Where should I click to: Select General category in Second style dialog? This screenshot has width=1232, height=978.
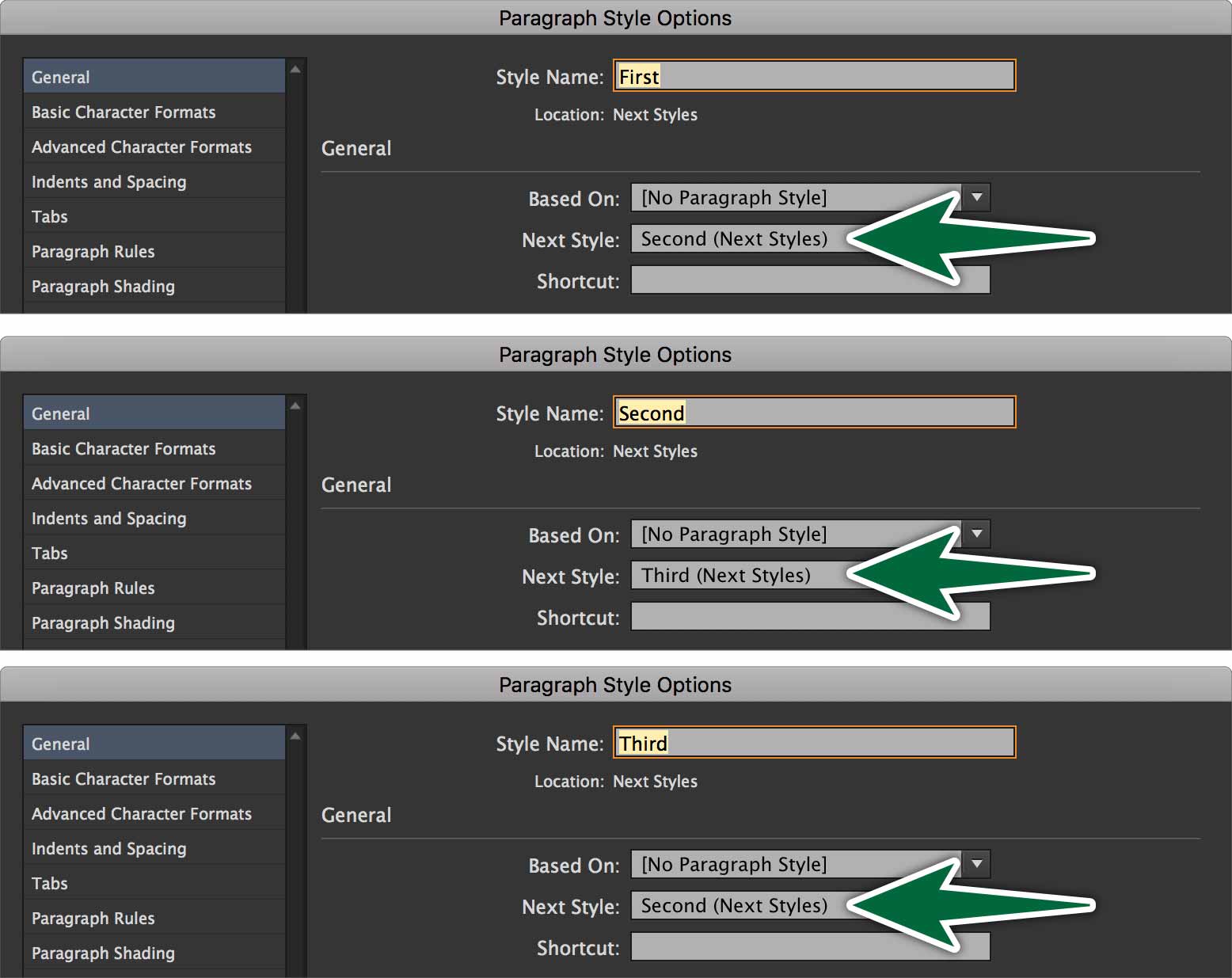coord(154,413)
